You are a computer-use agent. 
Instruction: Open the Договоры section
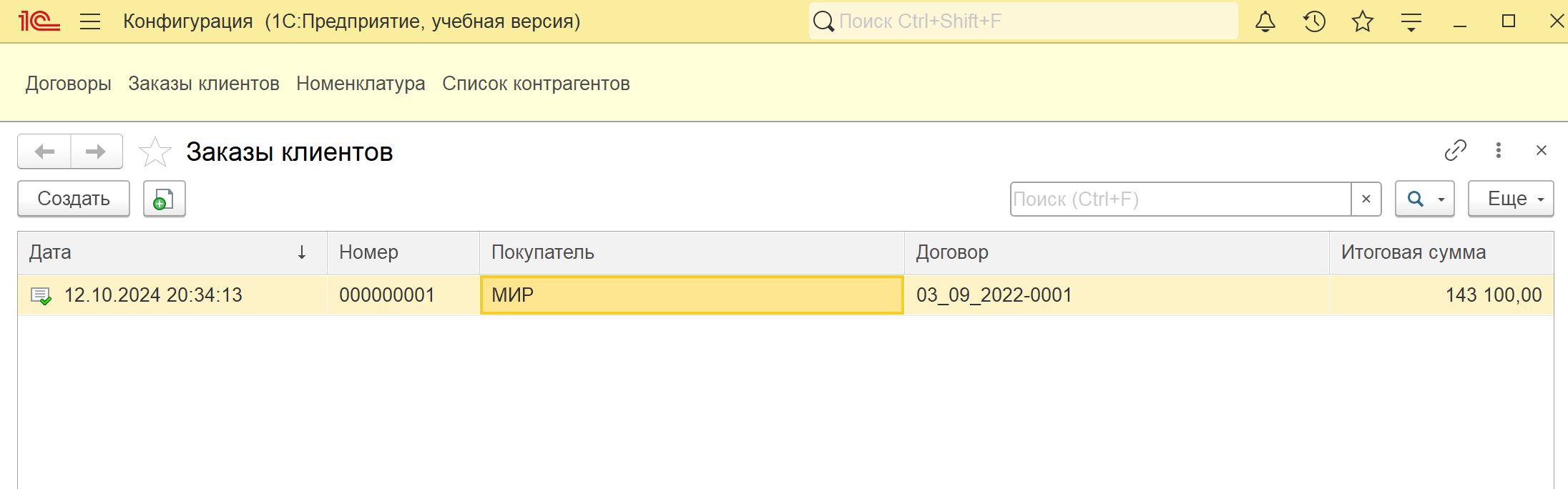pyautogui.click(x=69, y=84)
